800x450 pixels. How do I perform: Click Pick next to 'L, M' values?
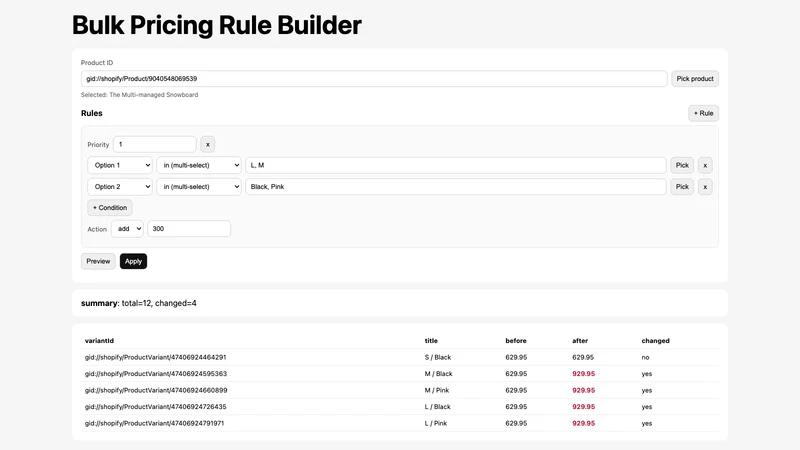pyautogui.click(x=682, y=165)
